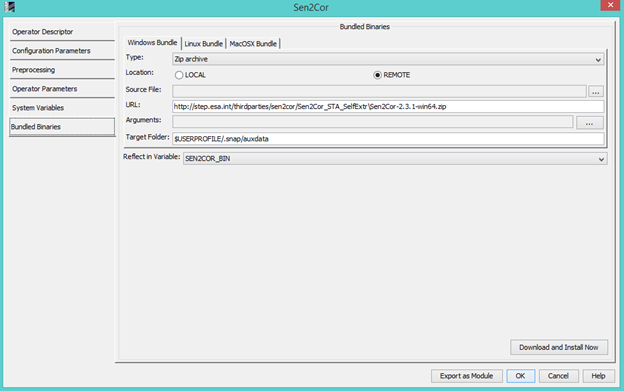Screen dimensions: 624x391
Task: Switch to the Linux Bundle tab
Action: click(204, 44)
